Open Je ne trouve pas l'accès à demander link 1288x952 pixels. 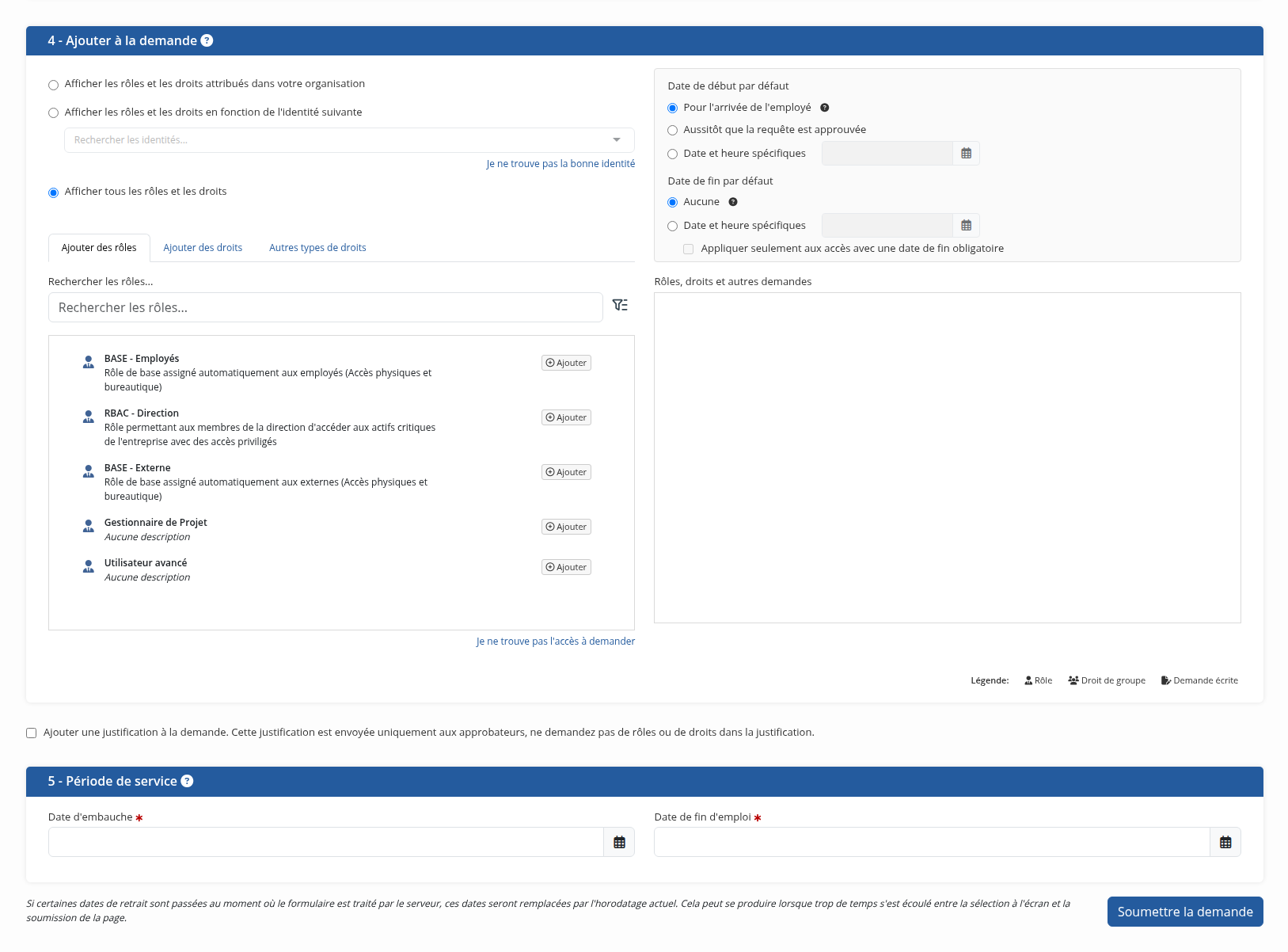click(x=556, y=642)
